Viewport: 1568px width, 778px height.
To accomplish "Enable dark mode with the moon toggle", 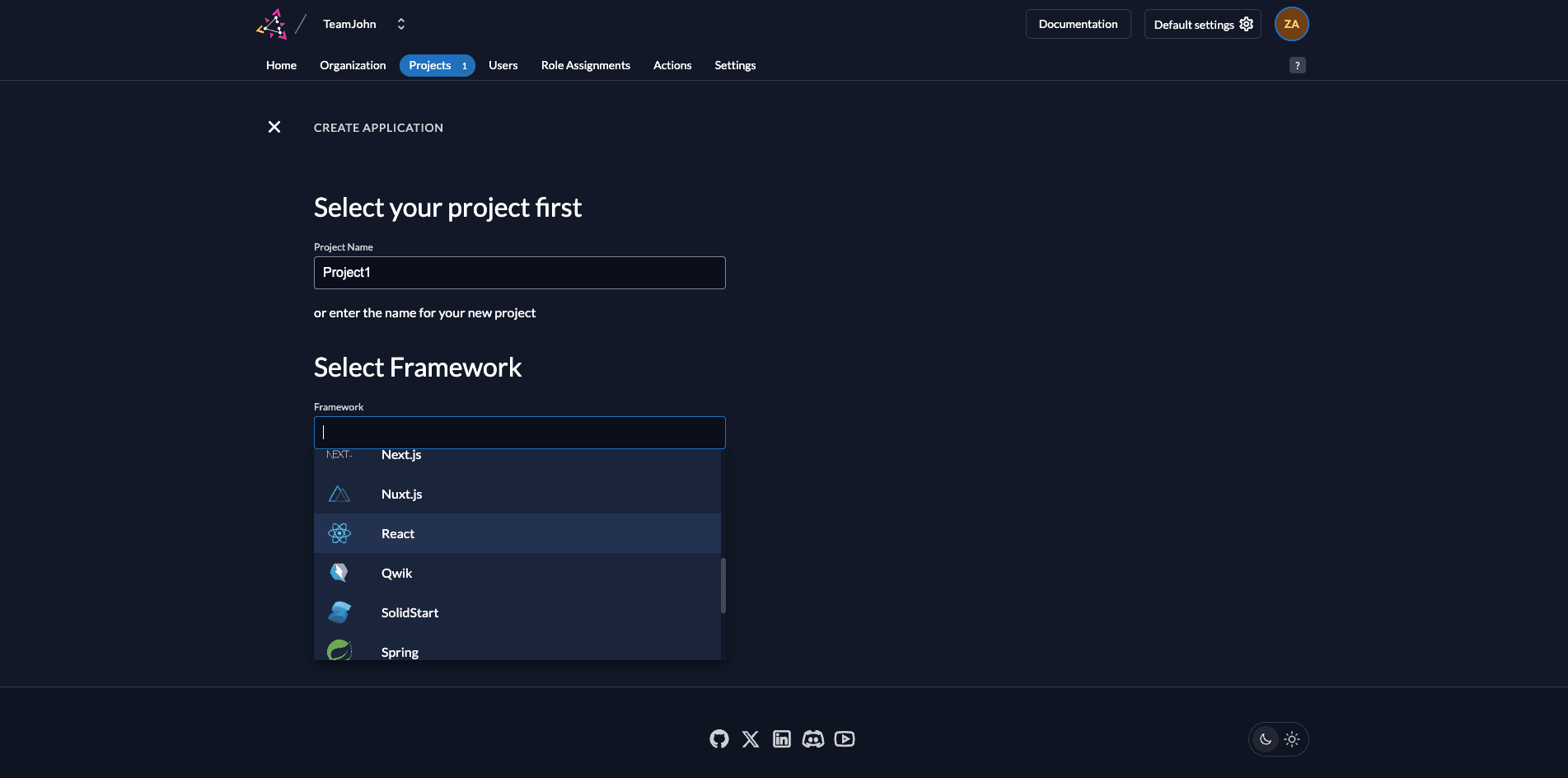I will tap(1266, 739).
